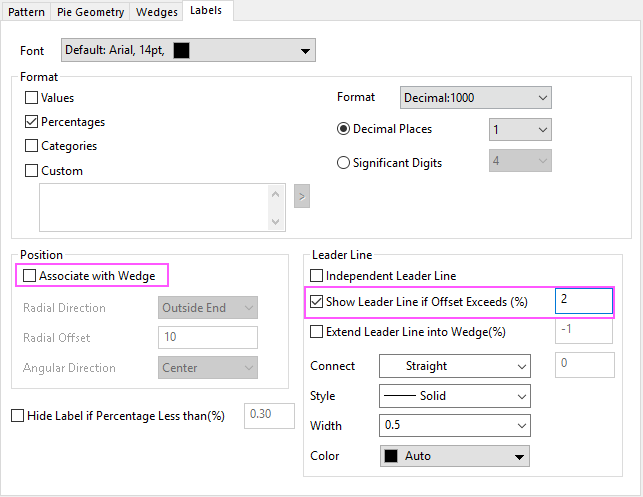The image size is (643, 497).
Task: Click the custom text box down arrow
Action: point(276,222)
